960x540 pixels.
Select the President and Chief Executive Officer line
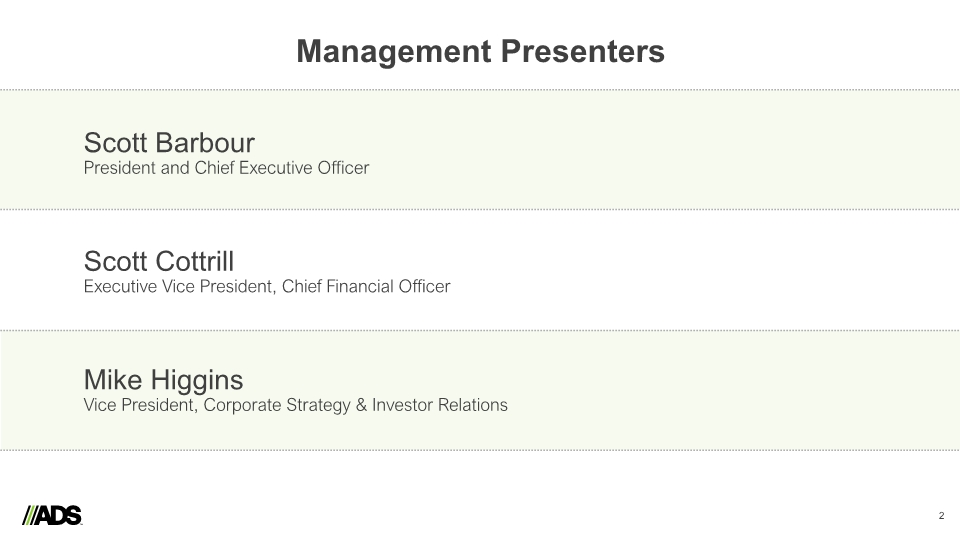[x=227, y=168]
